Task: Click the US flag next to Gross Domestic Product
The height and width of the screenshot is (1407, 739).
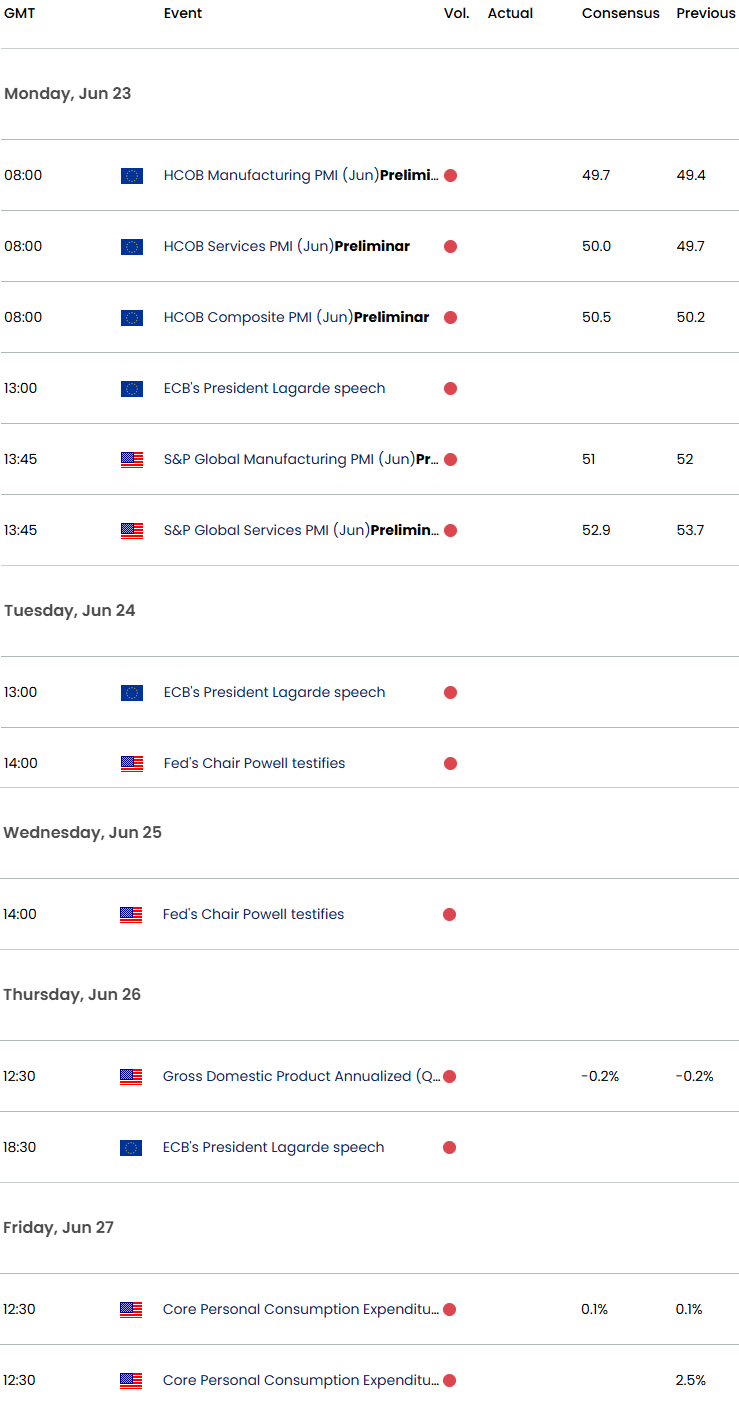Action: click(131, 1077)
